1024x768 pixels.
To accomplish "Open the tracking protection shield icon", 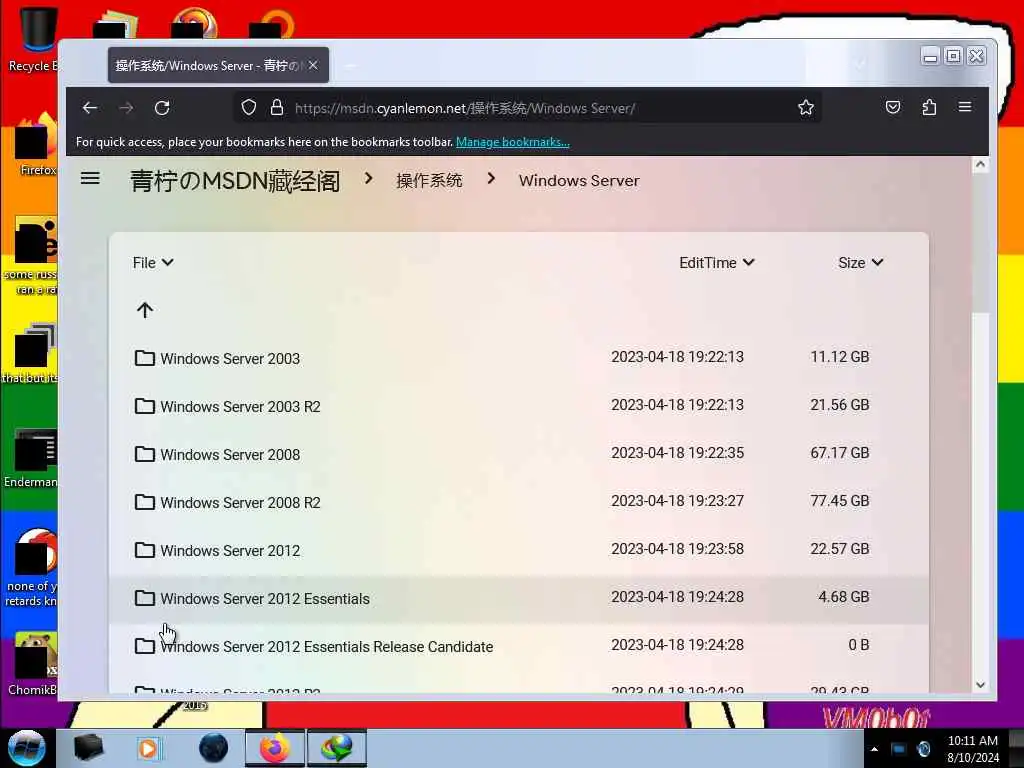I will tap(249, 108).
